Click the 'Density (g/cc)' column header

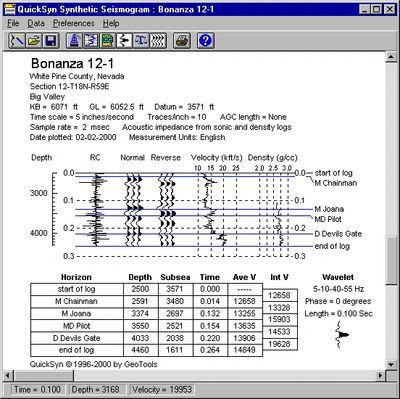click(x=272, y=158)
